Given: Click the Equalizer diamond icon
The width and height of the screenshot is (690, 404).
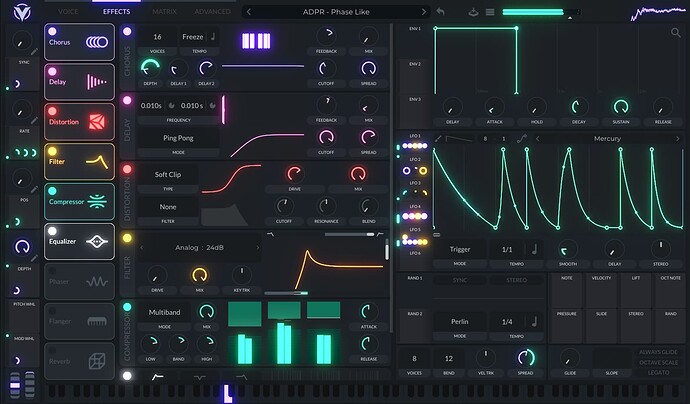Looking at the screenshot, I should [97, 241].
